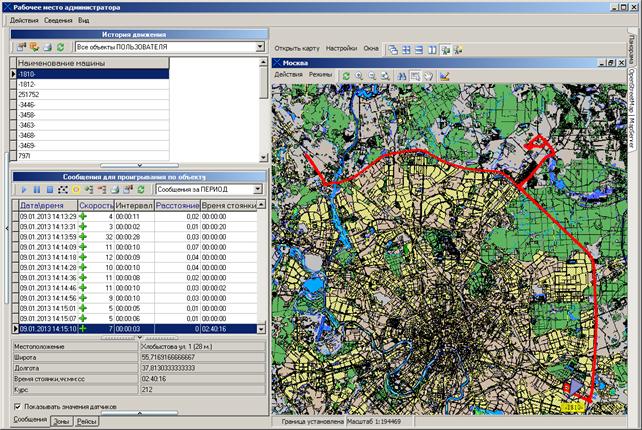Open the binoculars search tool
642x430 pixels.
(402, 76)
